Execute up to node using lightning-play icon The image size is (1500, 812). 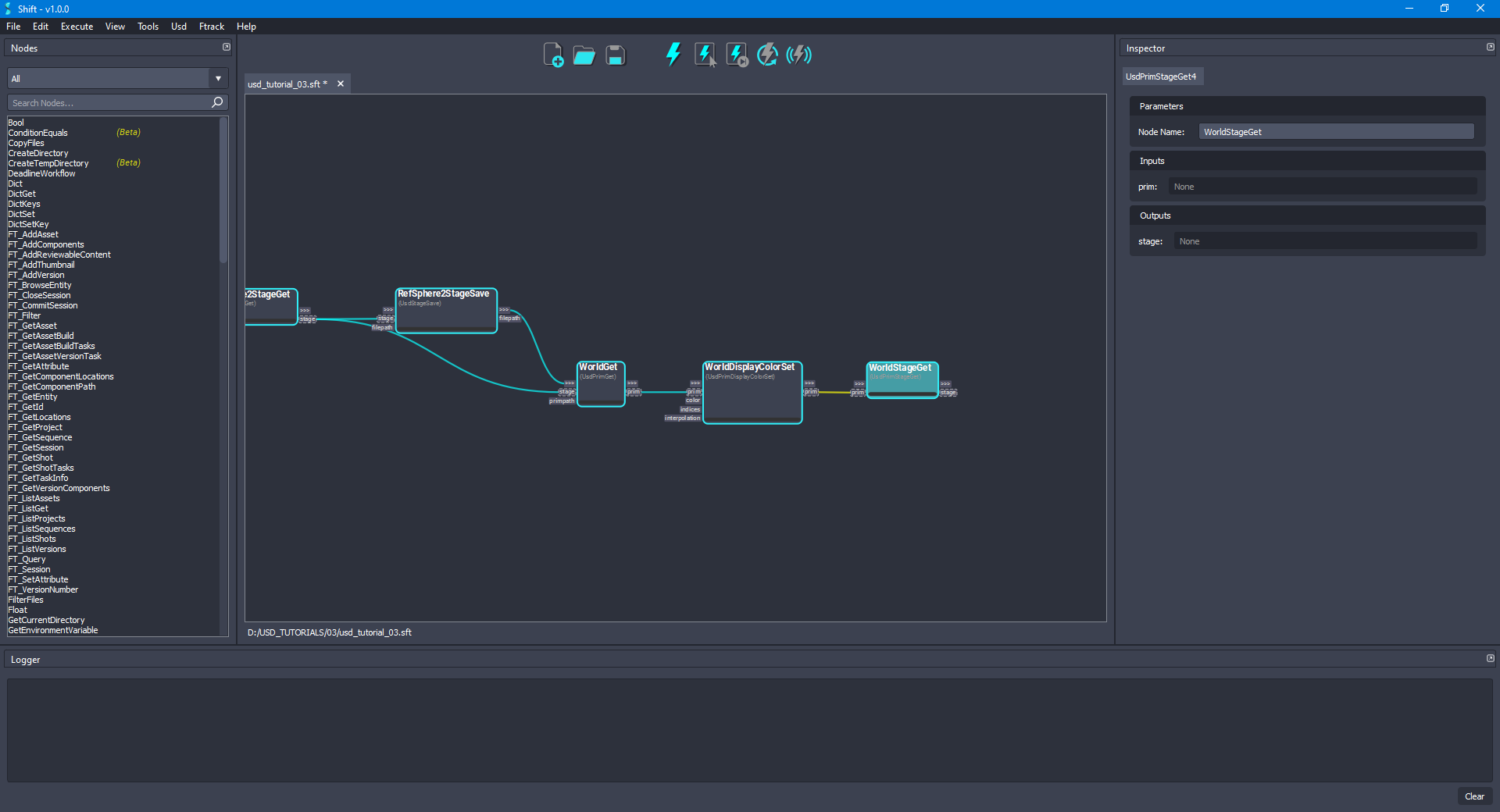[x=736, y=55]
